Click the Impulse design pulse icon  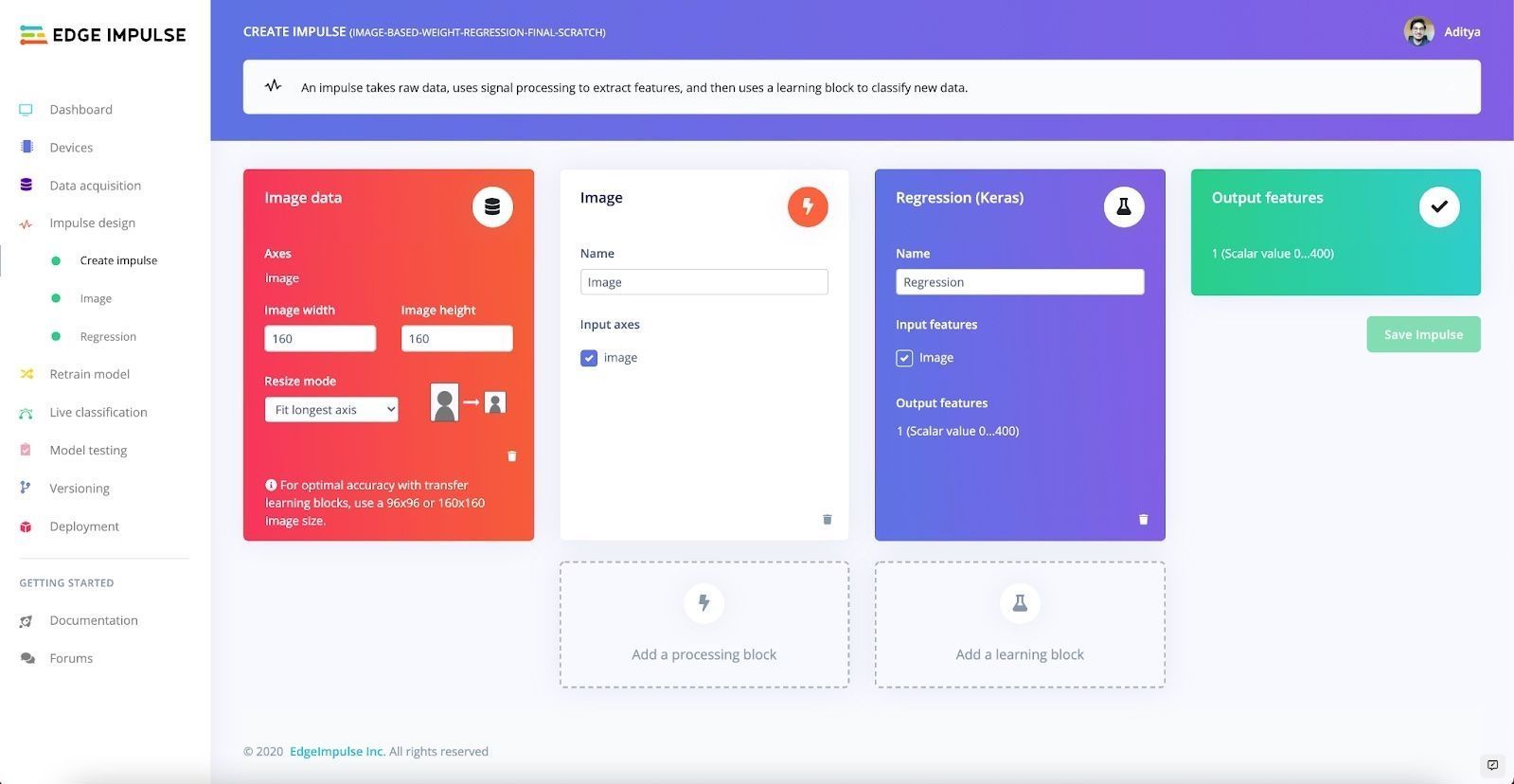[26, 223]
